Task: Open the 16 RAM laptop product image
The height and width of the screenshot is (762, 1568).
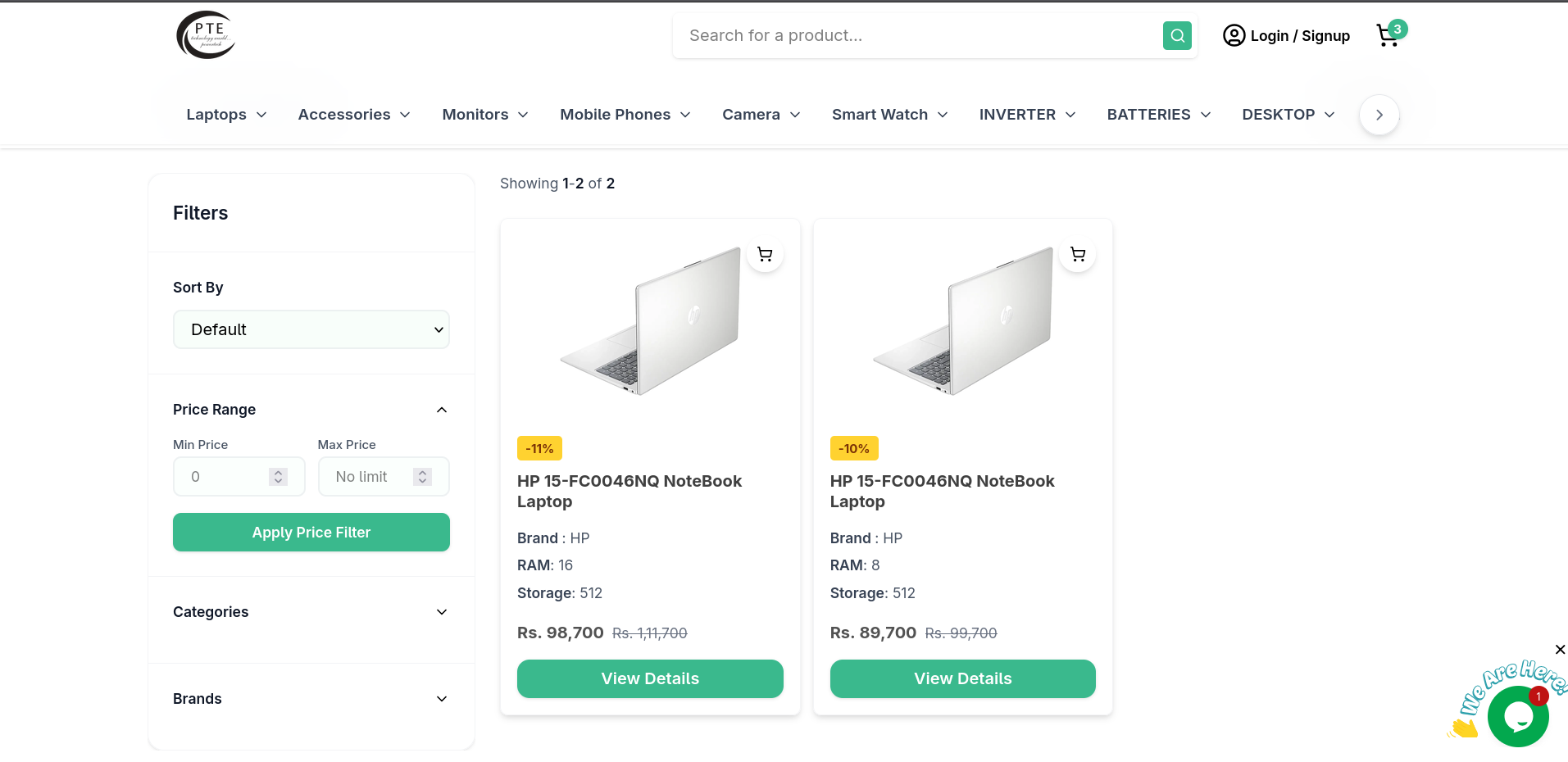Action: (651, 321)
